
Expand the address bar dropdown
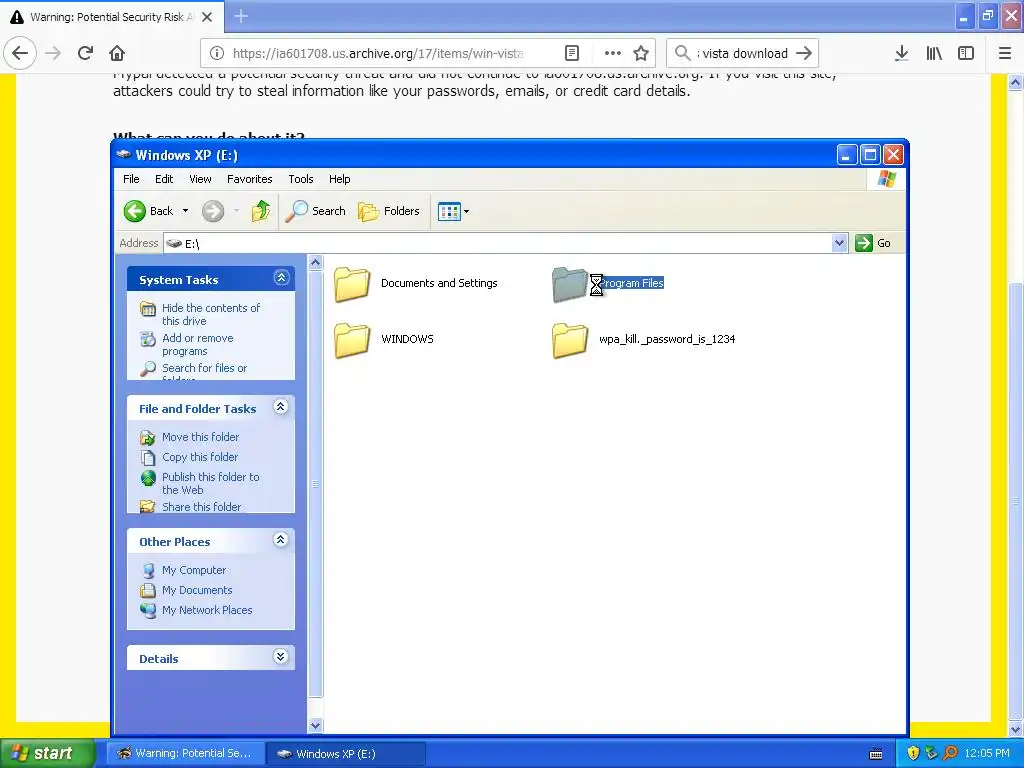840,243
